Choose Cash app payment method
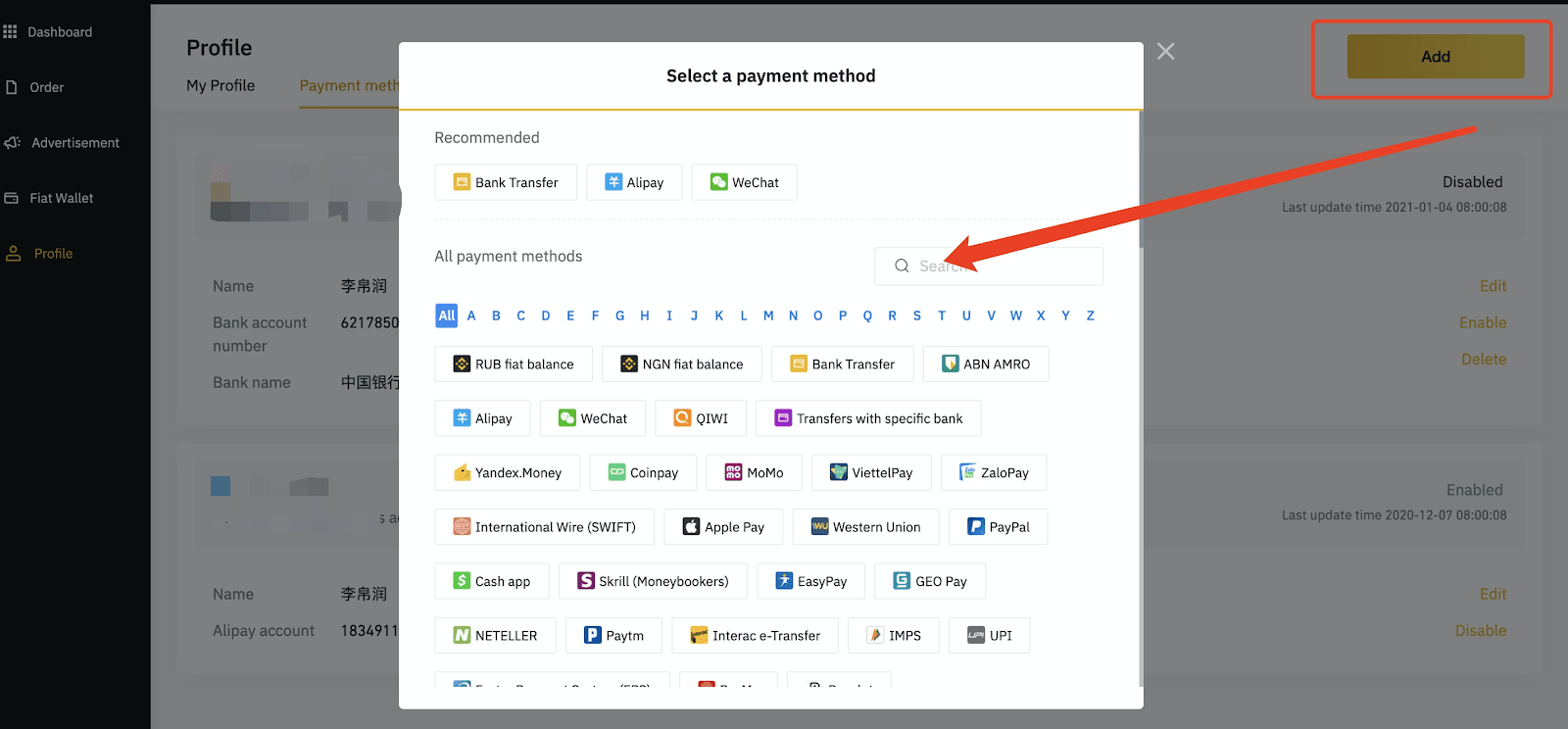1568x729 pixels. pos(492,581)
